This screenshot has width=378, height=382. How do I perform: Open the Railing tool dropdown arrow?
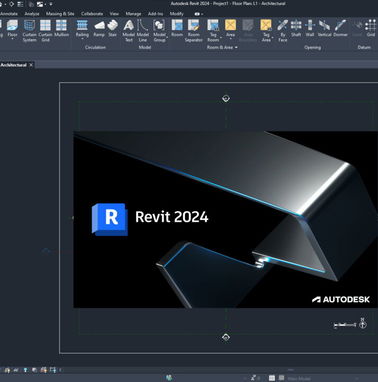82,39
